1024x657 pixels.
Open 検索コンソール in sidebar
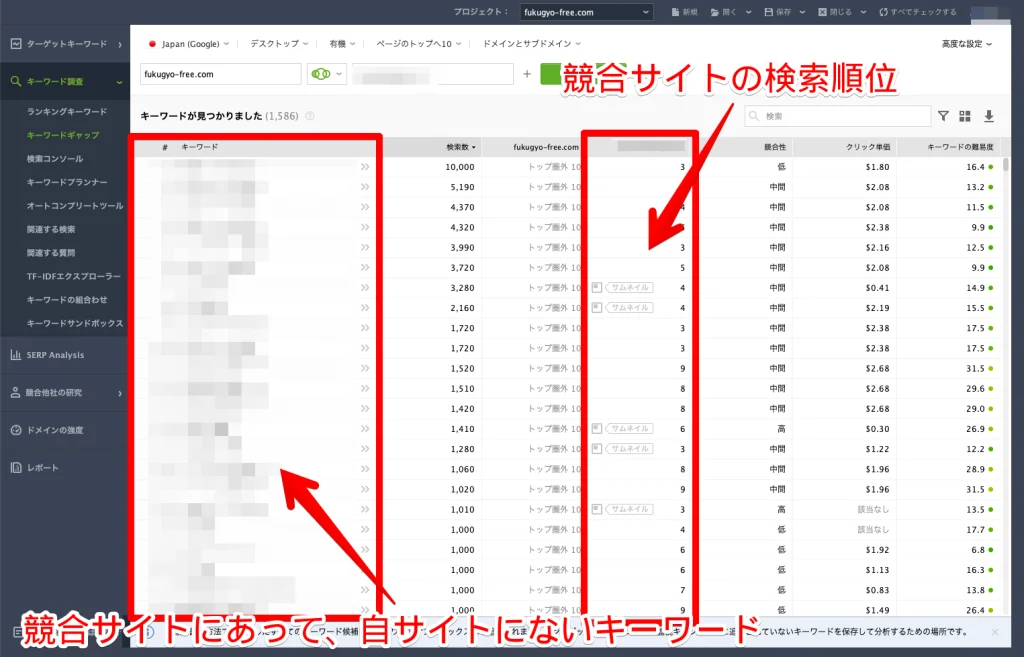55,159
